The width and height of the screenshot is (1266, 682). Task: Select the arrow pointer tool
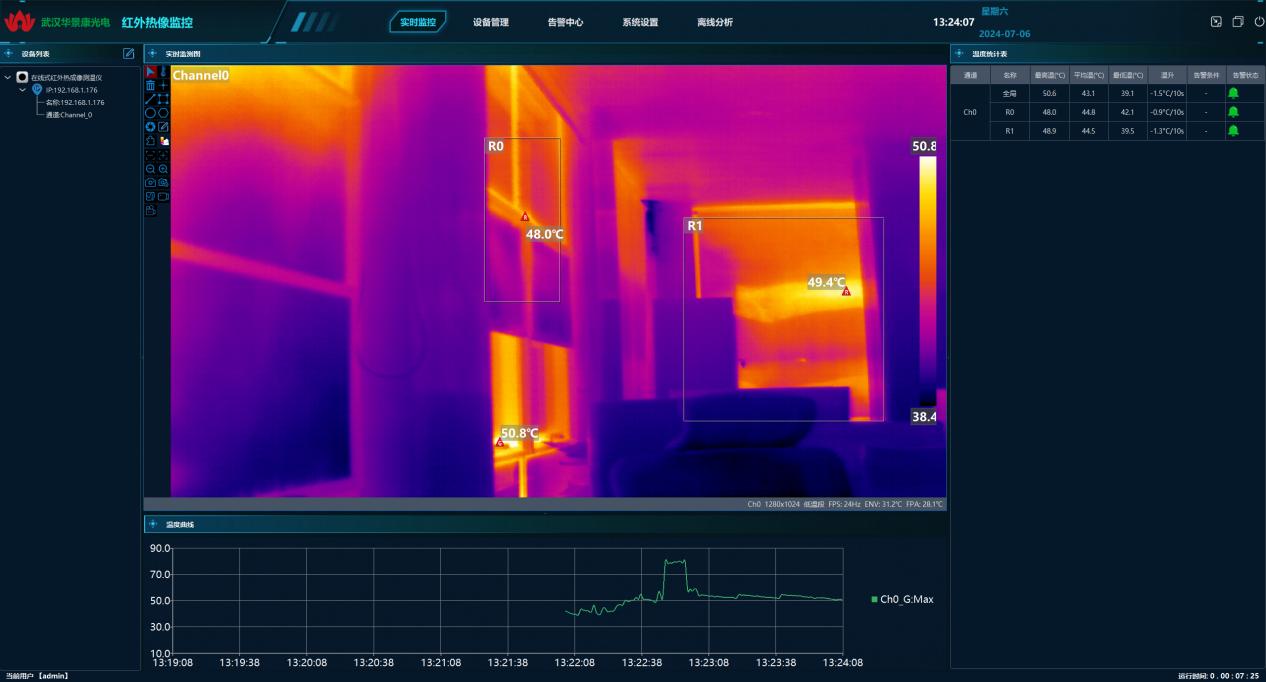coord(150,72)
